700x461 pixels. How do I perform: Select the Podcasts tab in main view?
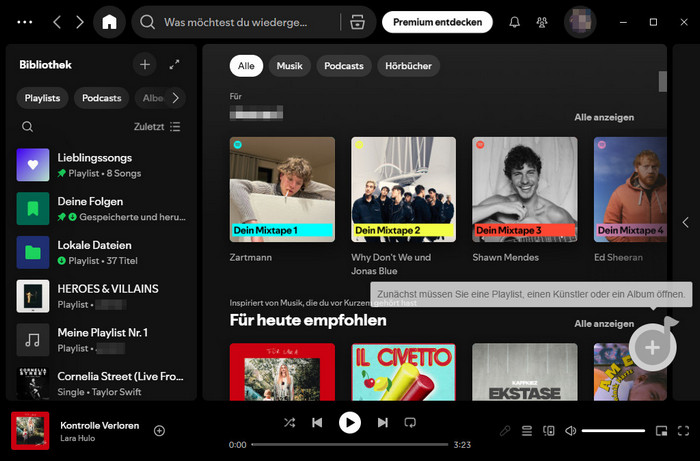344,66
